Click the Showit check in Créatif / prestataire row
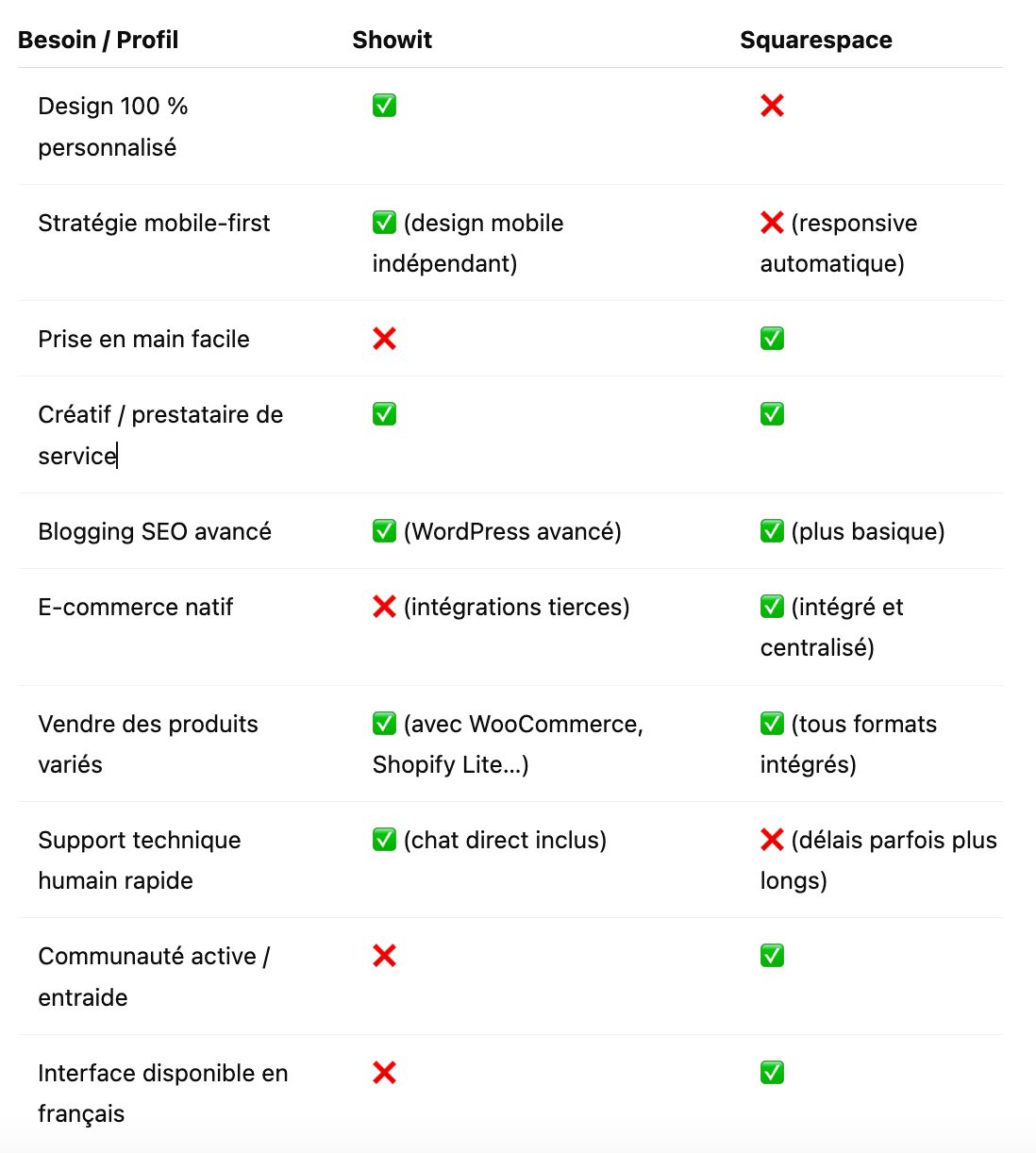This screenshot has height=1153, width=1036. tap(384, 414)
